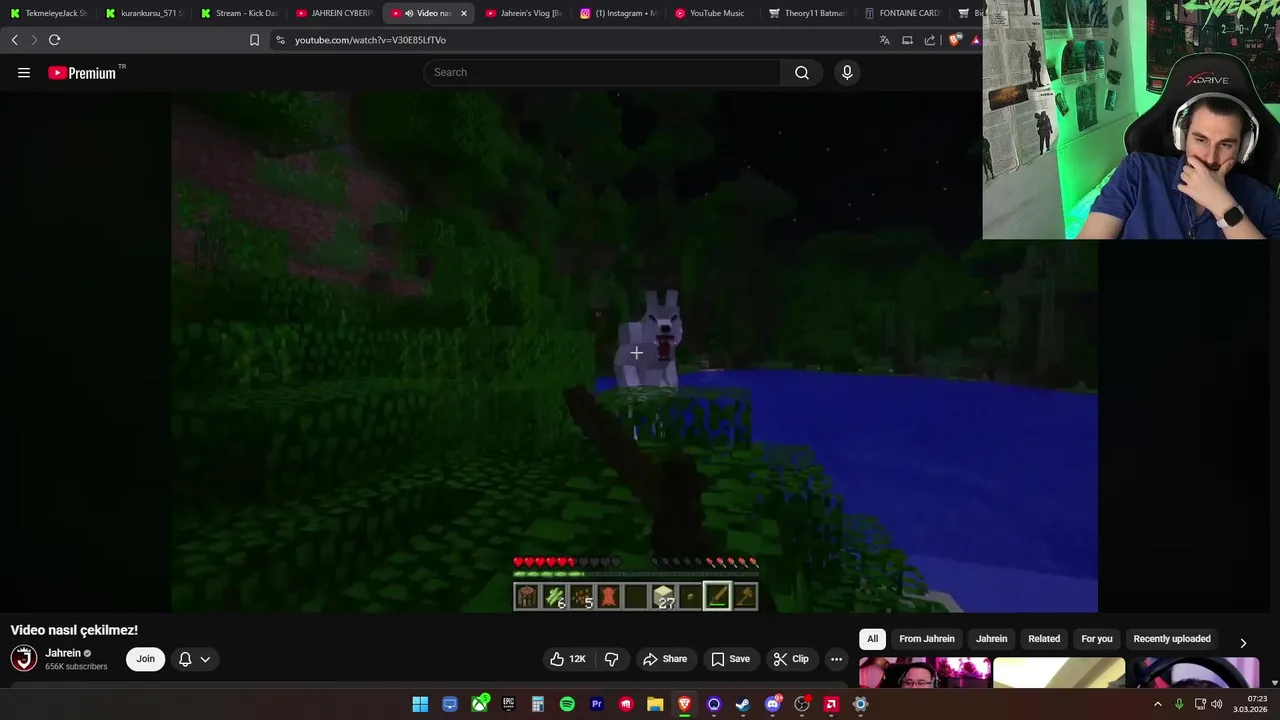
Task: Open Jahrein channel avatar
Action: click(x=24, y=658)
